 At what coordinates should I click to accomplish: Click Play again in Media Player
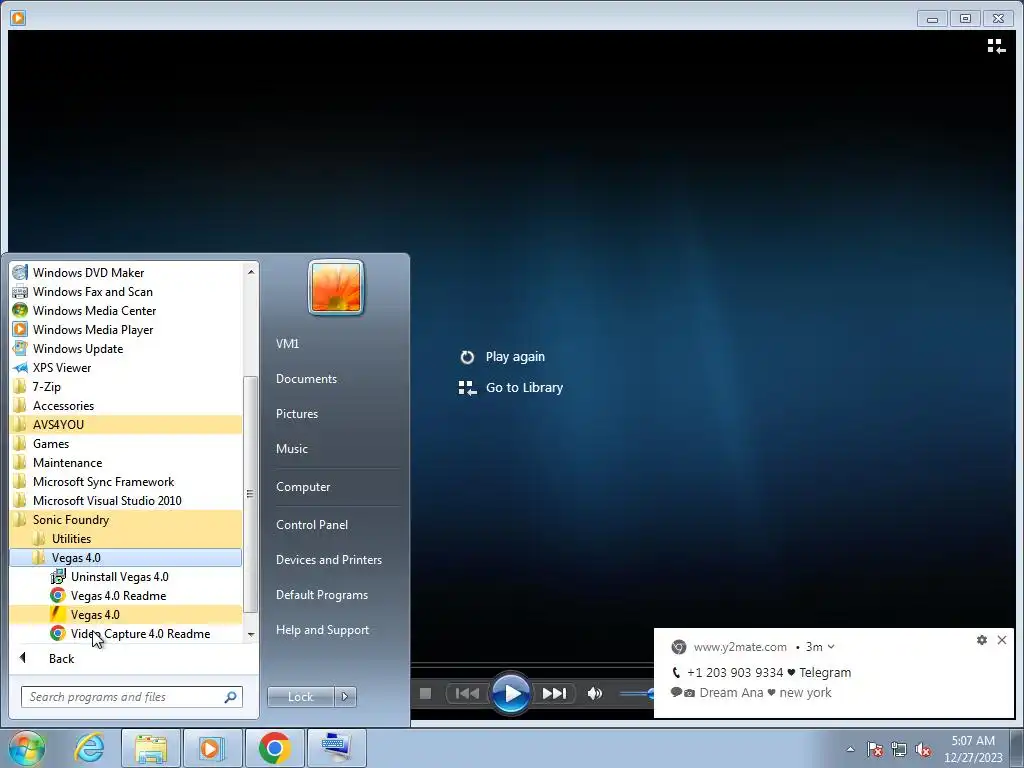pos(503,357)
